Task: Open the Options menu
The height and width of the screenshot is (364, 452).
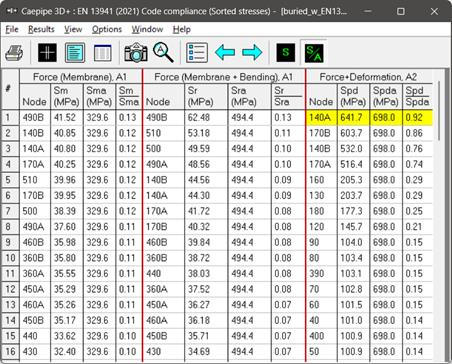Action: point(107,29)
